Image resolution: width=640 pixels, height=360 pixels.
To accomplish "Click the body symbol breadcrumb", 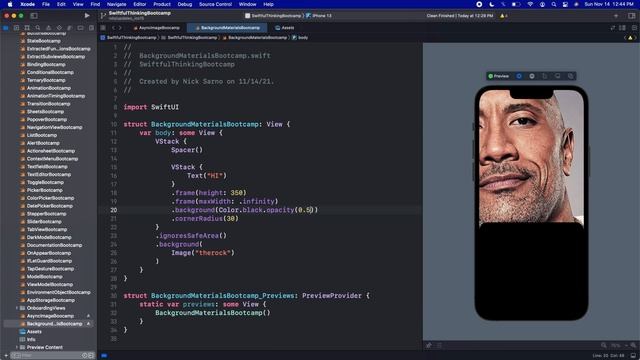I will point(300,38).
